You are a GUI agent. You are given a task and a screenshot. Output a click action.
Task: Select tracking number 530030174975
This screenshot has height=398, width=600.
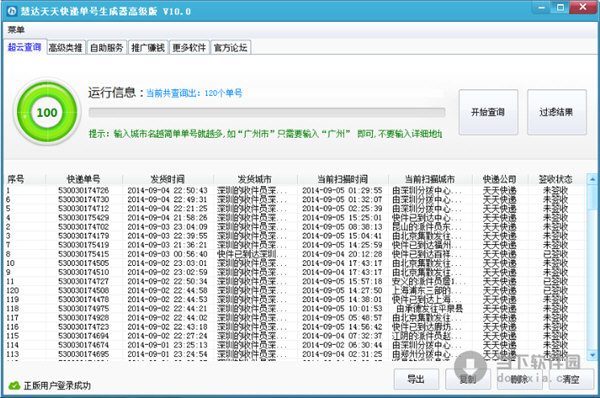(x=83, y=308)
